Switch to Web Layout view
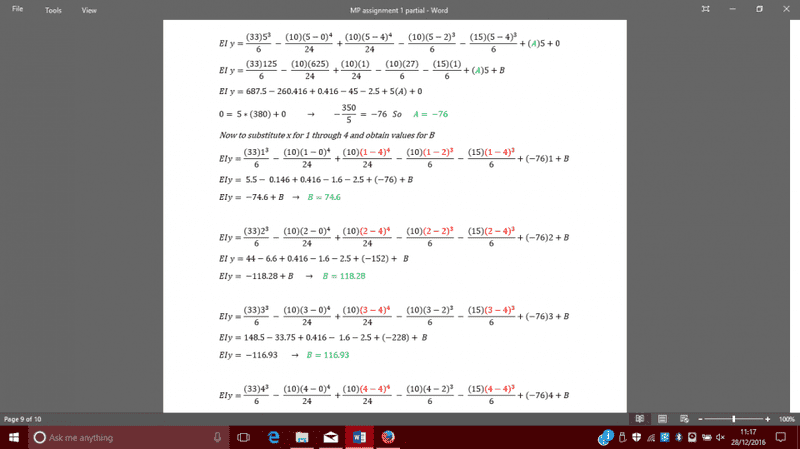 [684, 419]
